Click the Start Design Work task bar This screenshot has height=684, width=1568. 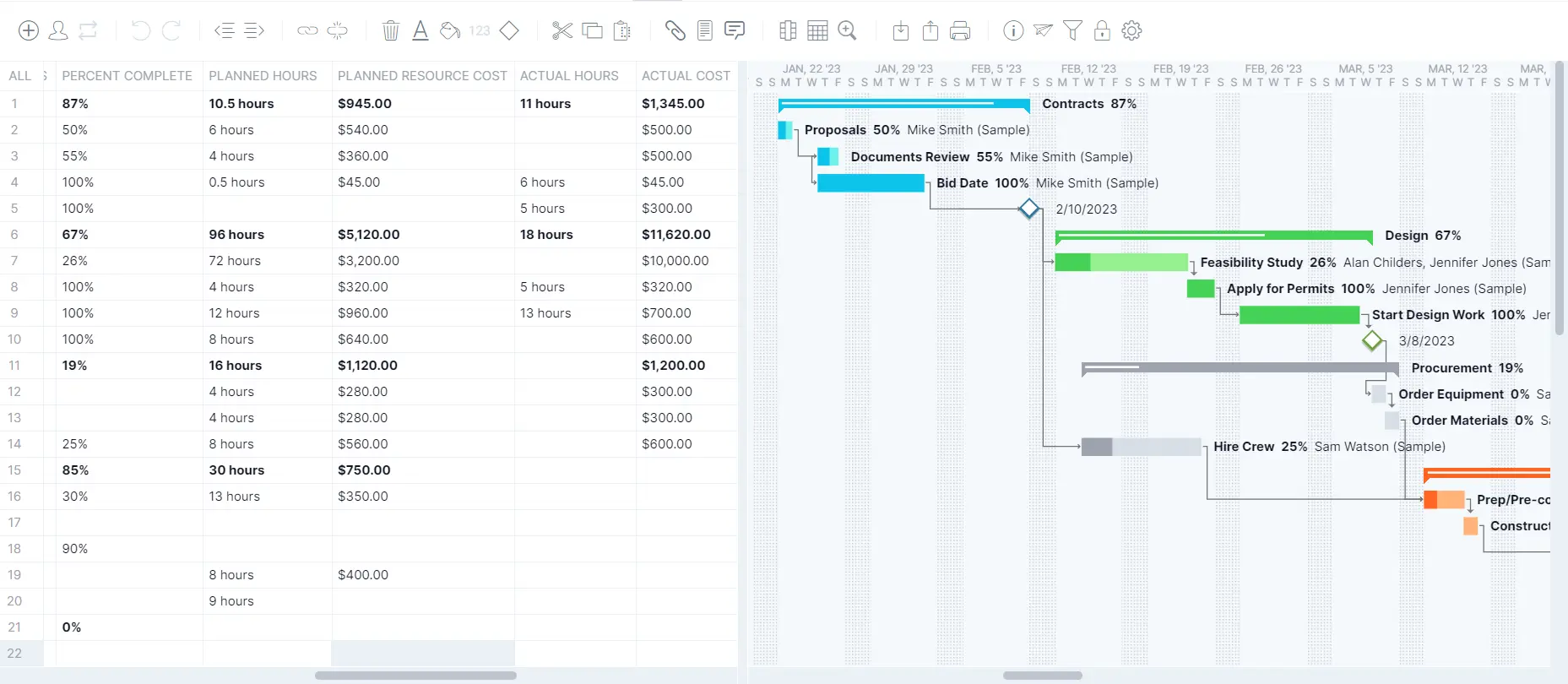1299,315
